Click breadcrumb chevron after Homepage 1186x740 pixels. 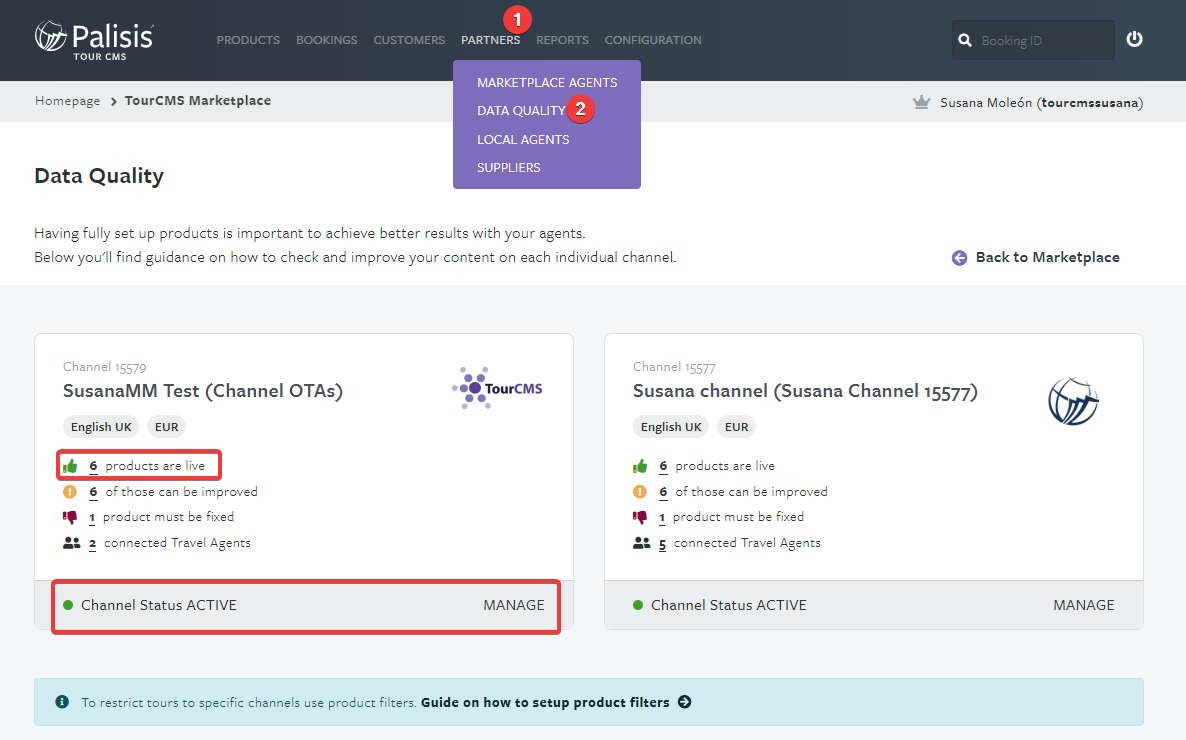113,101
